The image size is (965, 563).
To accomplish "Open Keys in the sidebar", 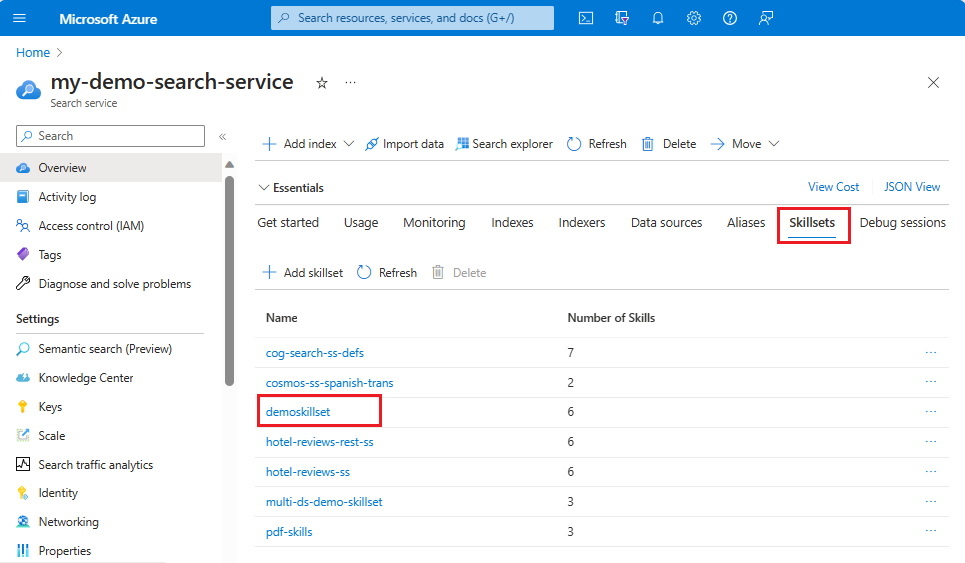I will click(50, 407).
